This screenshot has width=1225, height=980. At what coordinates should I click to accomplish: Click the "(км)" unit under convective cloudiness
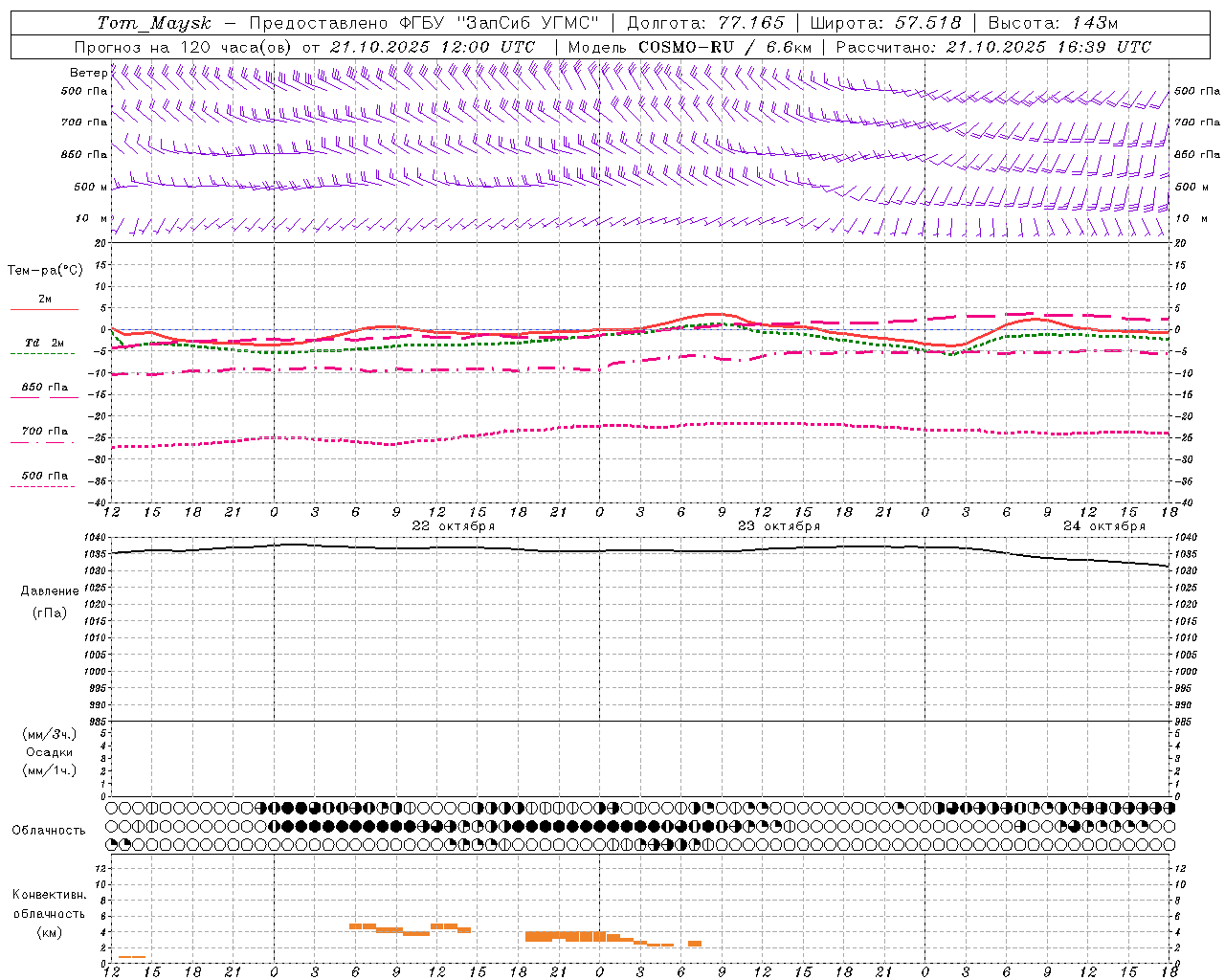(50, 932)
